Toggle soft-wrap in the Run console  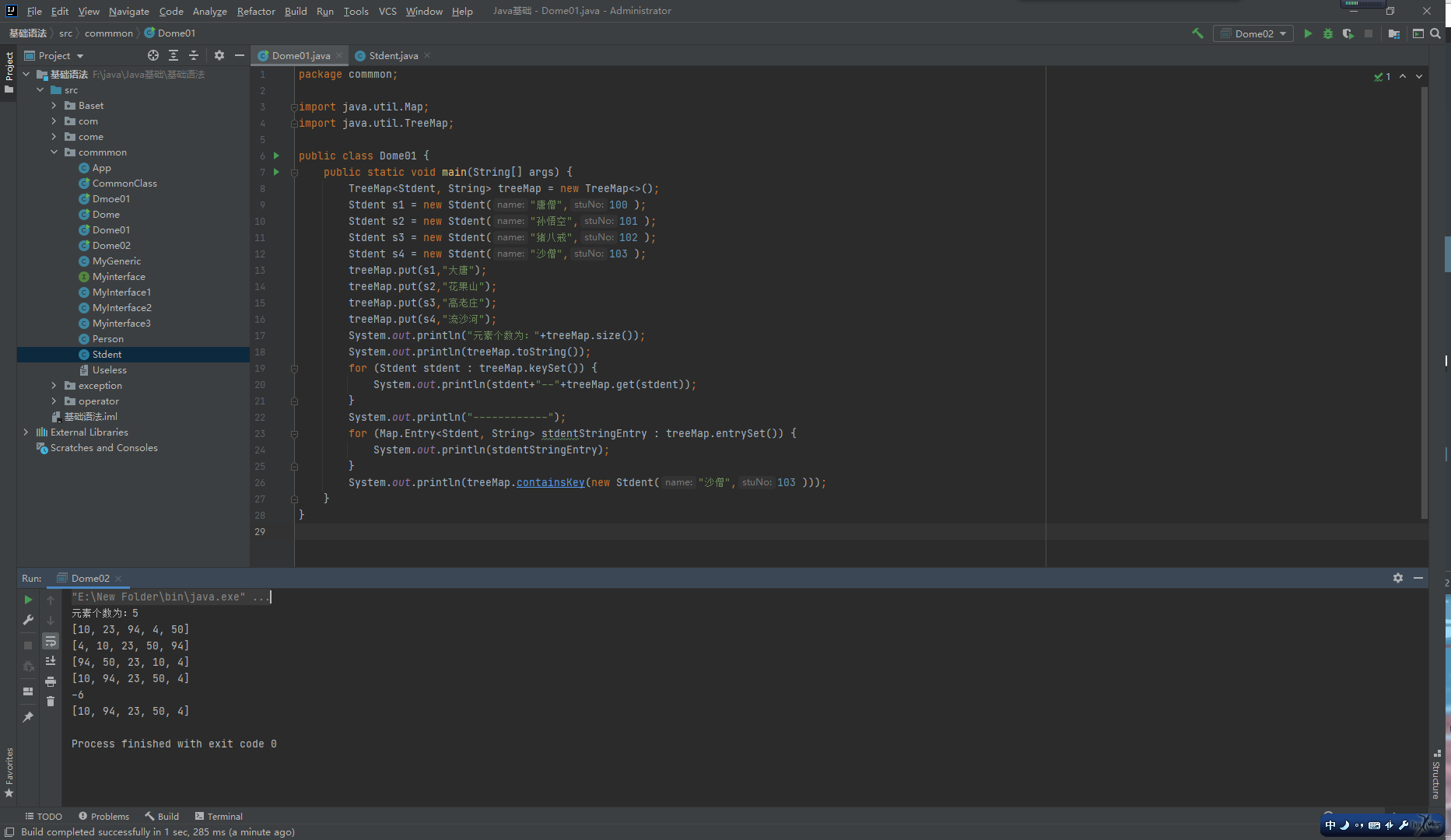click(51, 641)
